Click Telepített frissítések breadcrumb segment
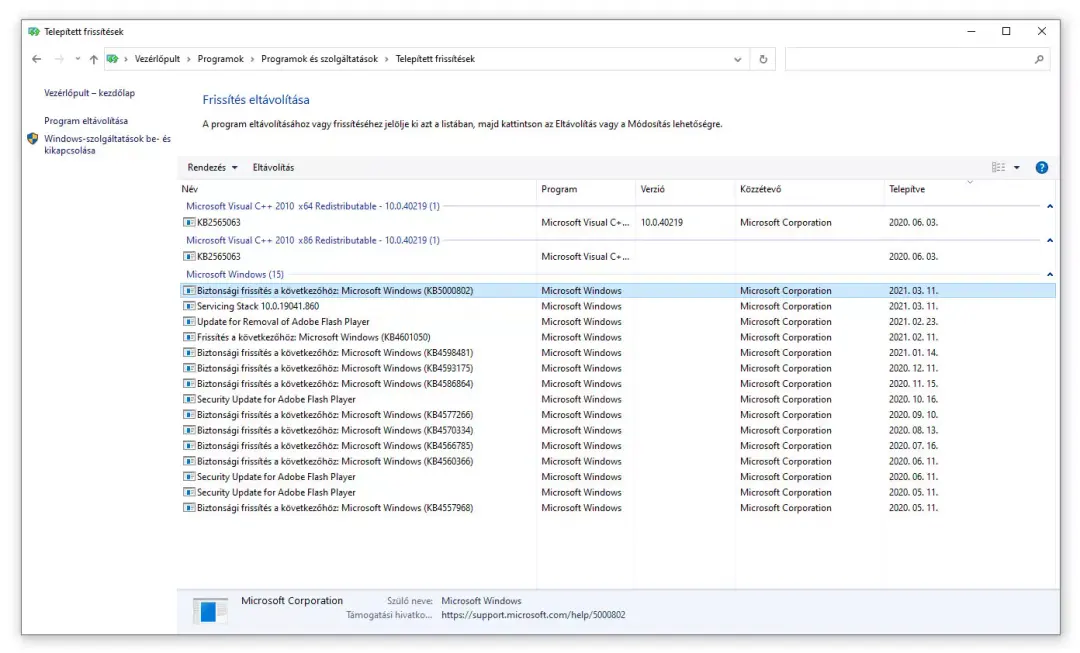 click(x=435, y=59)
